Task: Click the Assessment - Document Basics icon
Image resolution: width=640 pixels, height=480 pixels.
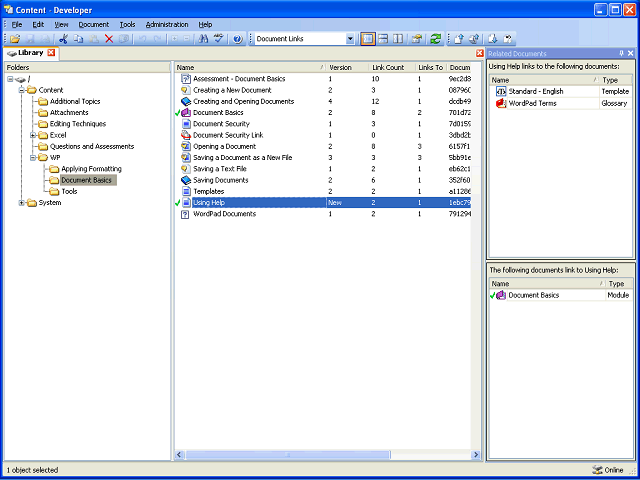Action: pyautogui.click(x=186, y=79)
